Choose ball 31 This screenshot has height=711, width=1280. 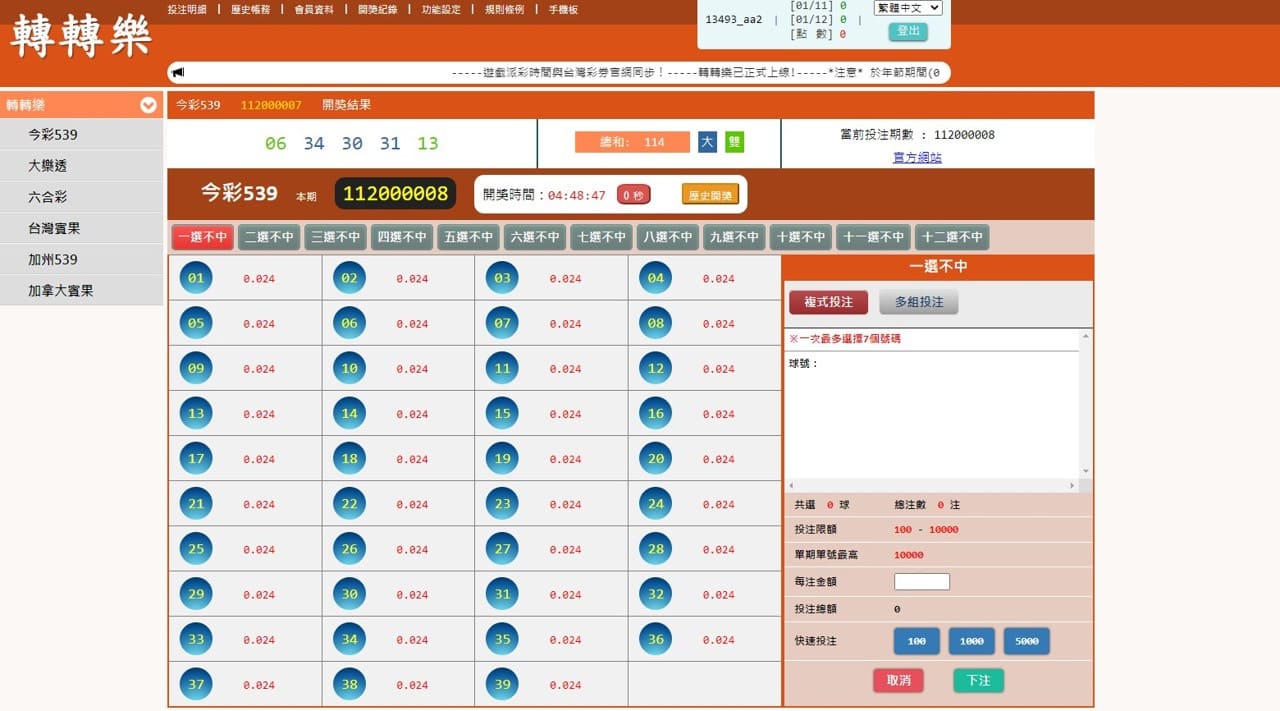coord(502,594)
